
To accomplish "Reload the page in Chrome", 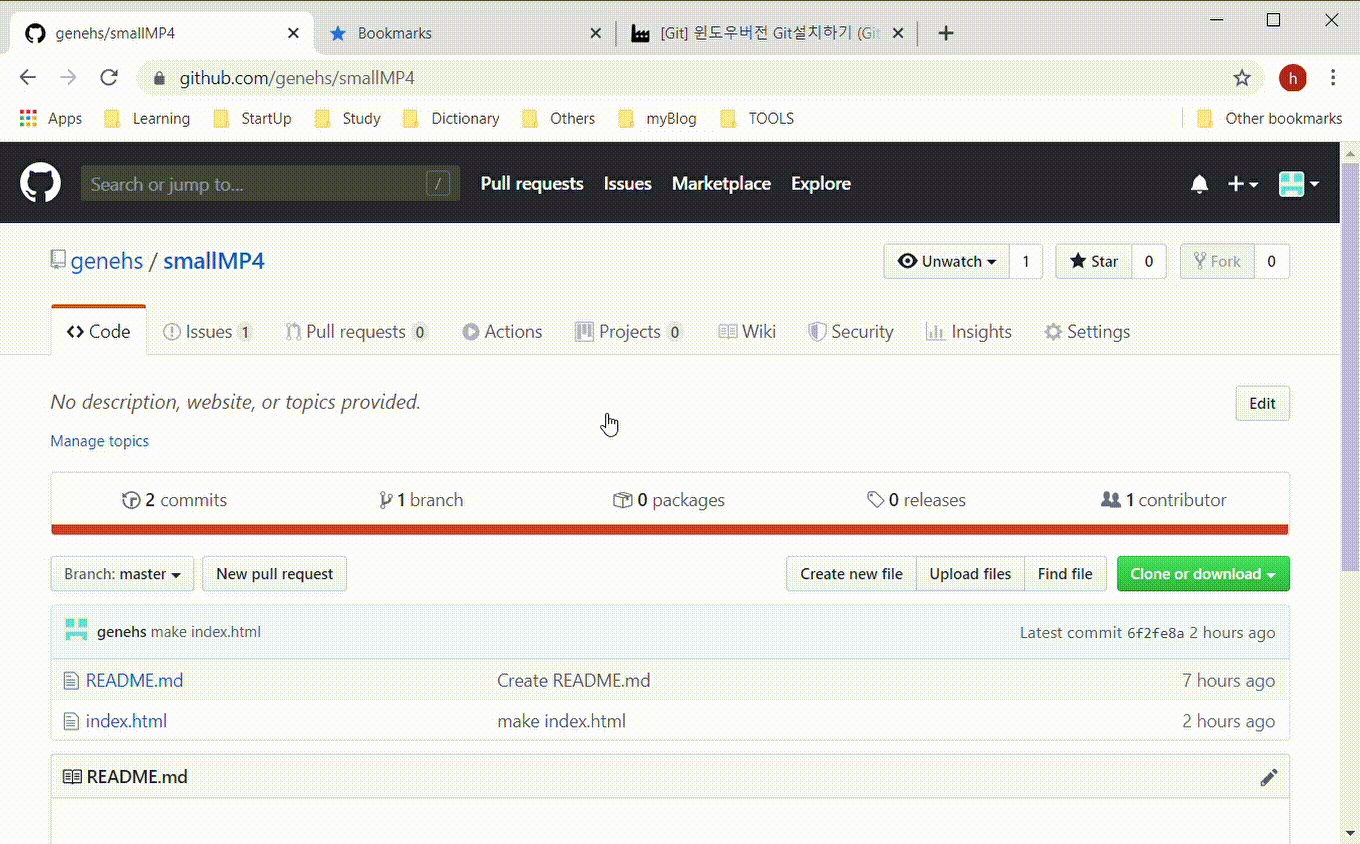I will point(110,78).
